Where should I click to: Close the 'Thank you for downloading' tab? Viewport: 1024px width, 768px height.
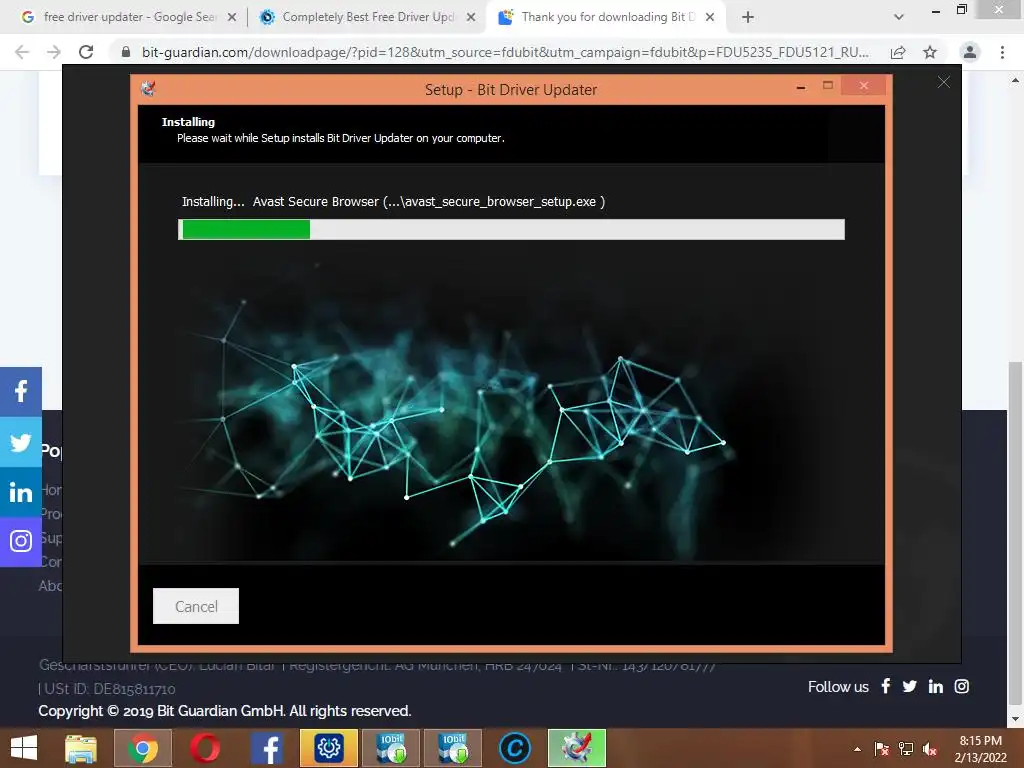[710, 18]
